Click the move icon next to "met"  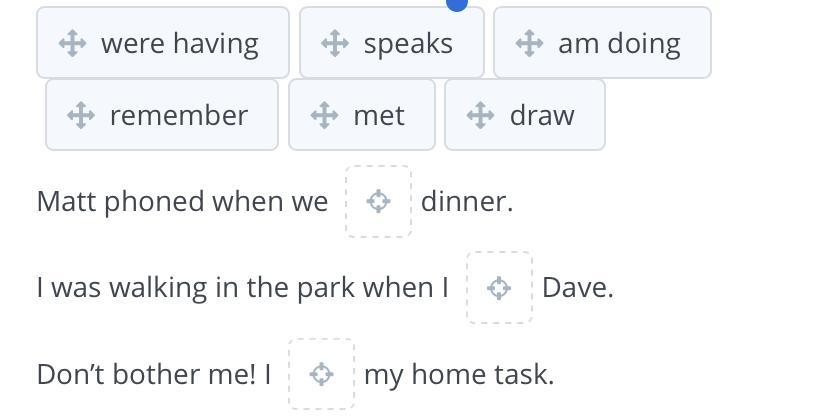point(324,115)
